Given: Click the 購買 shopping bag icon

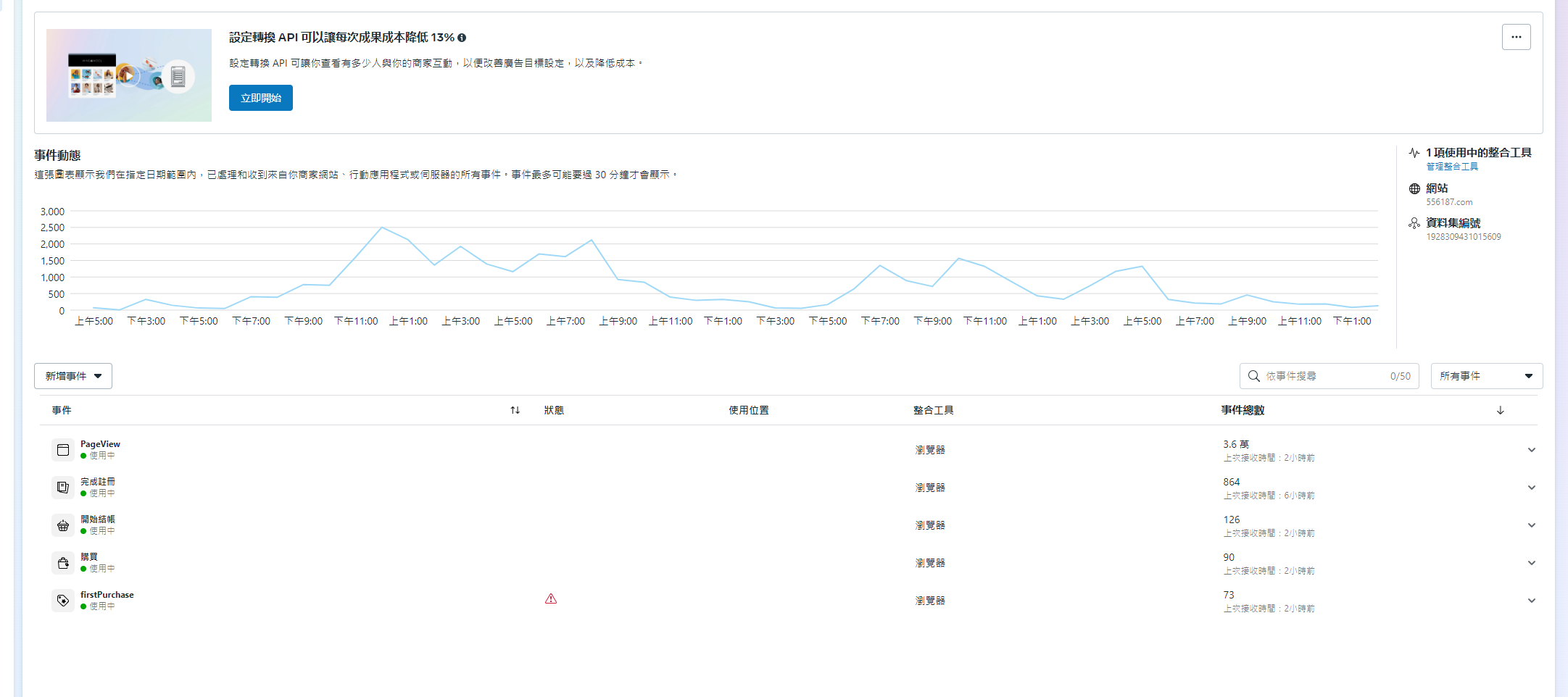Looking at the screenshot, I should 63,563.
